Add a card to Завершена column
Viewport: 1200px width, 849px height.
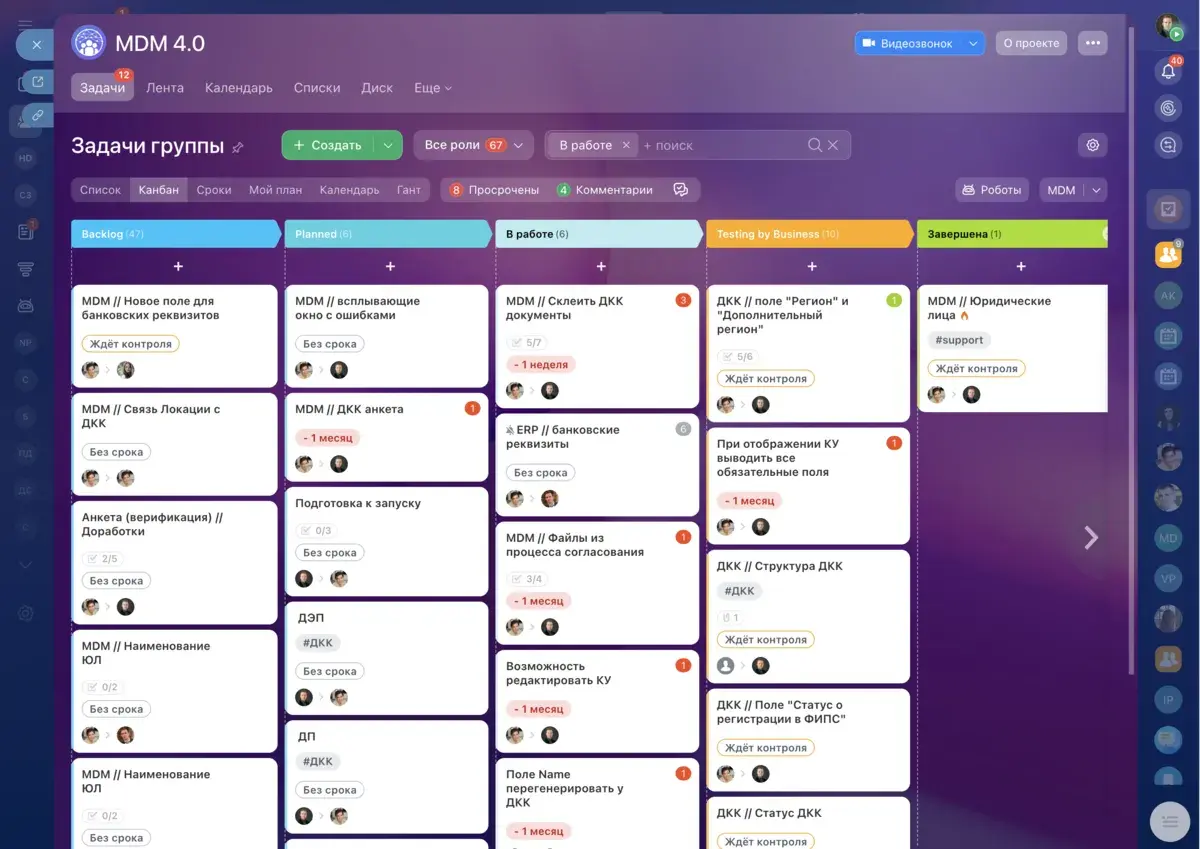1021,266
